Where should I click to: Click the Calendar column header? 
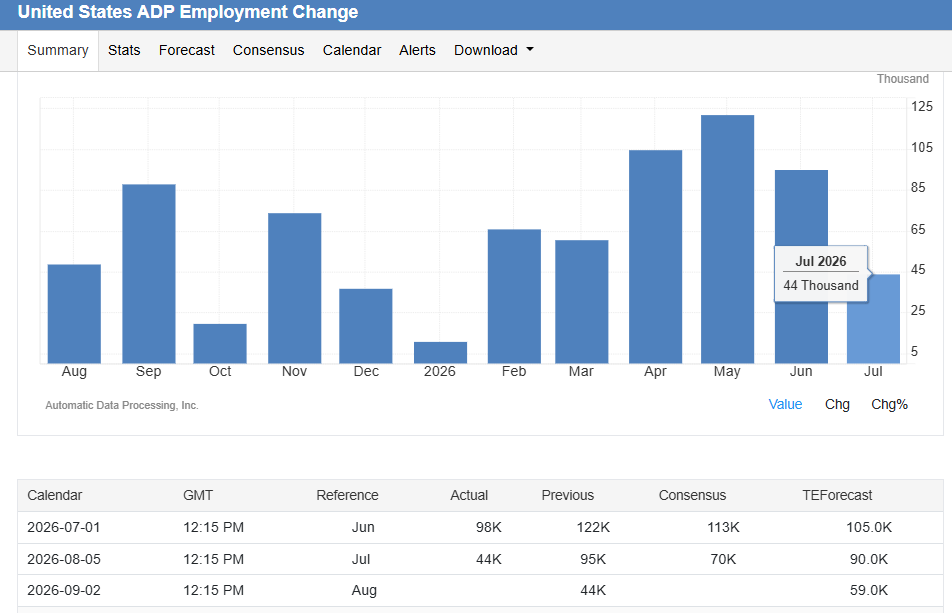[55, 495]
